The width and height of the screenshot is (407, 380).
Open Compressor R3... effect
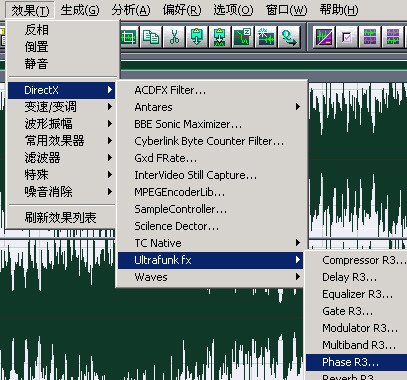(356, 260)
